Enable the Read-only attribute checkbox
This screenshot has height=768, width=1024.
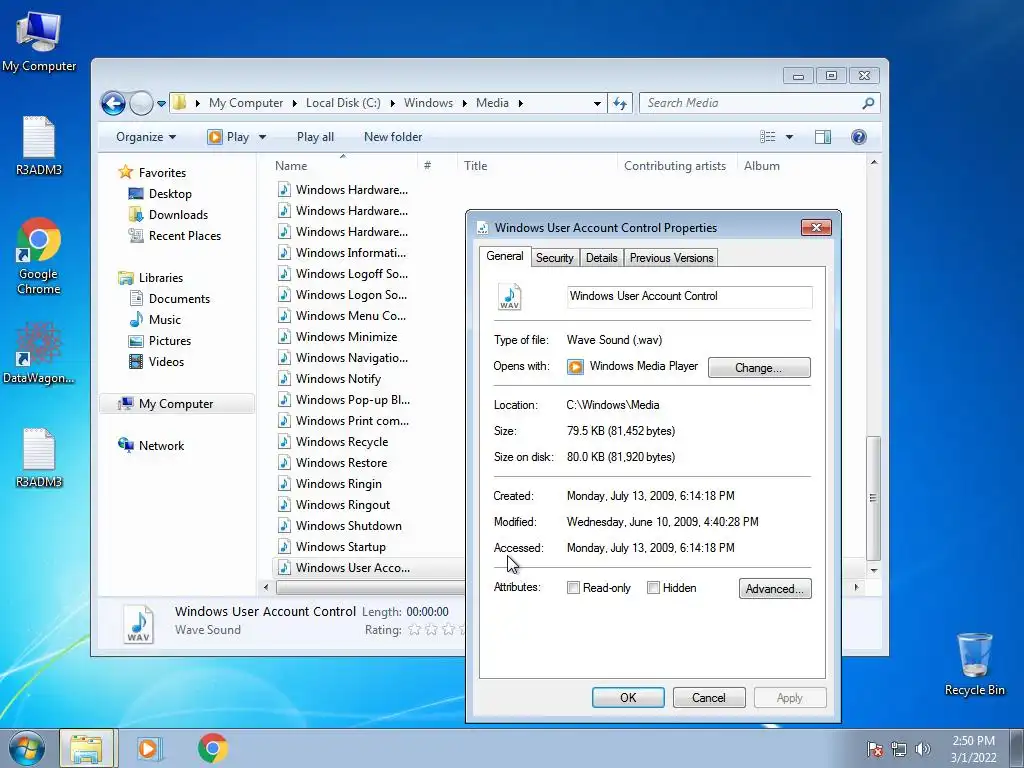tap(573, 588)
